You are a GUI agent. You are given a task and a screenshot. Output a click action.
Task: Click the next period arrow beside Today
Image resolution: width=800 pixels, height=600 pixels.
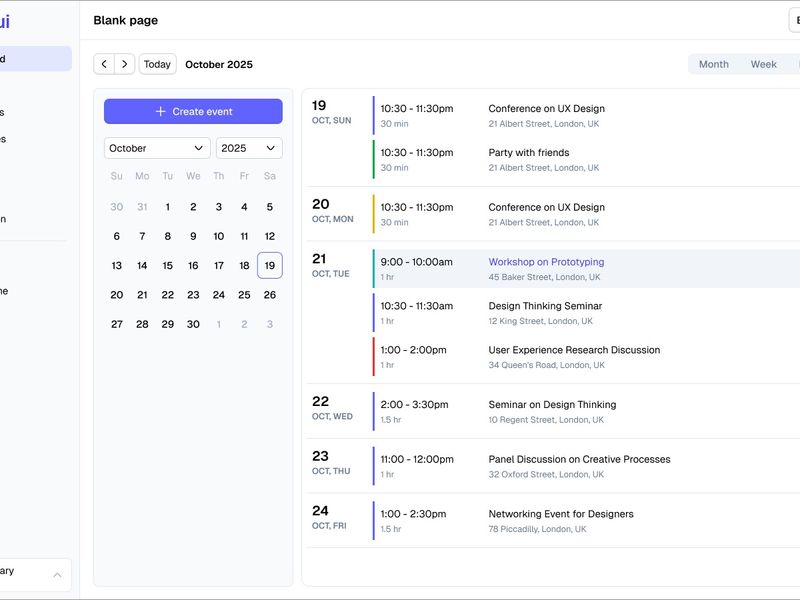point(124,63)
